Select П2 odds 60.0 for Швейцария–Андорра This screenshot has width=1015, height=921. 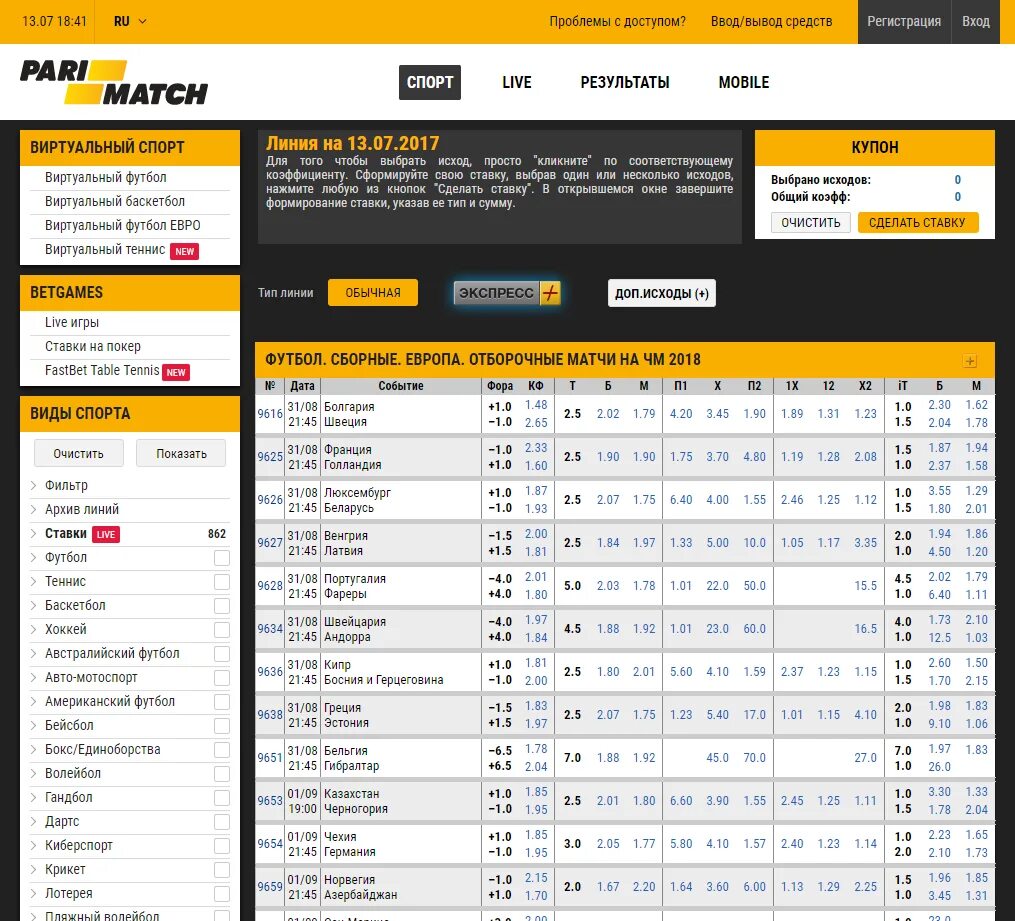click(754, 628)
